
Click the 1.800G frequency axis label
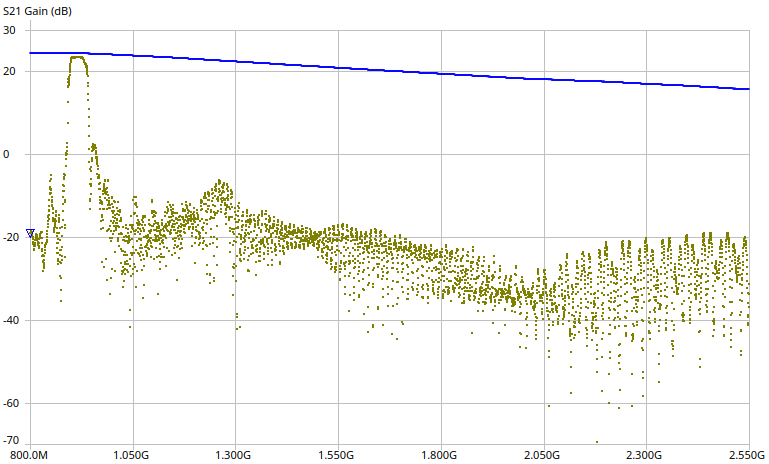439,455
